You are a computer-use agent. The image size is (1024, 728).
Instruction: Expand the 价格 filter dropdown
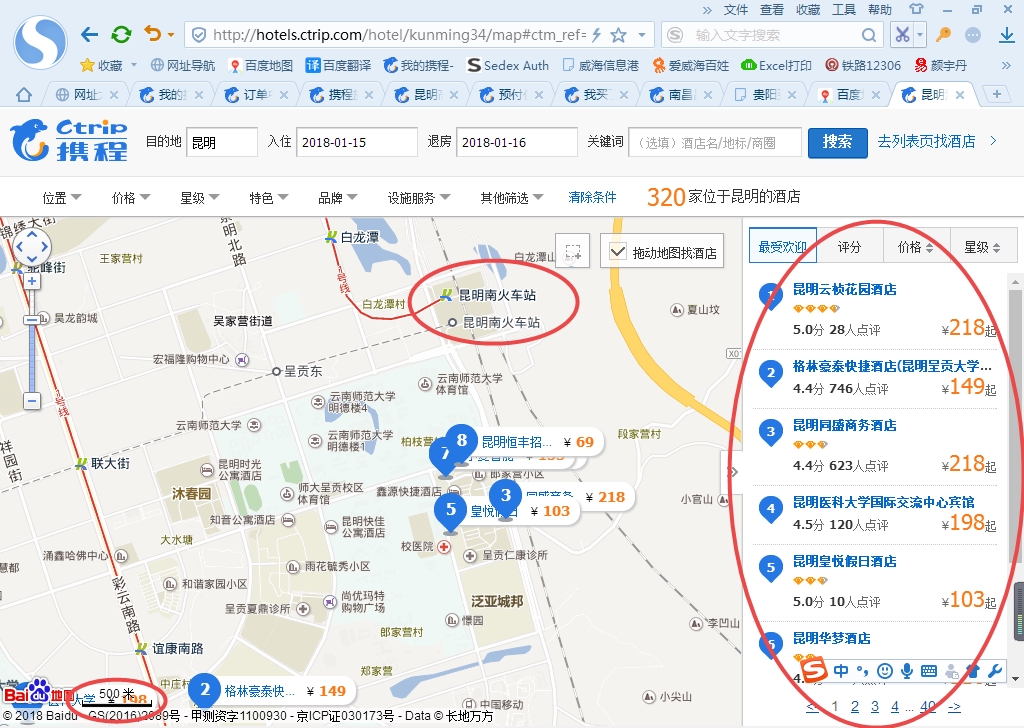[131, 197]
